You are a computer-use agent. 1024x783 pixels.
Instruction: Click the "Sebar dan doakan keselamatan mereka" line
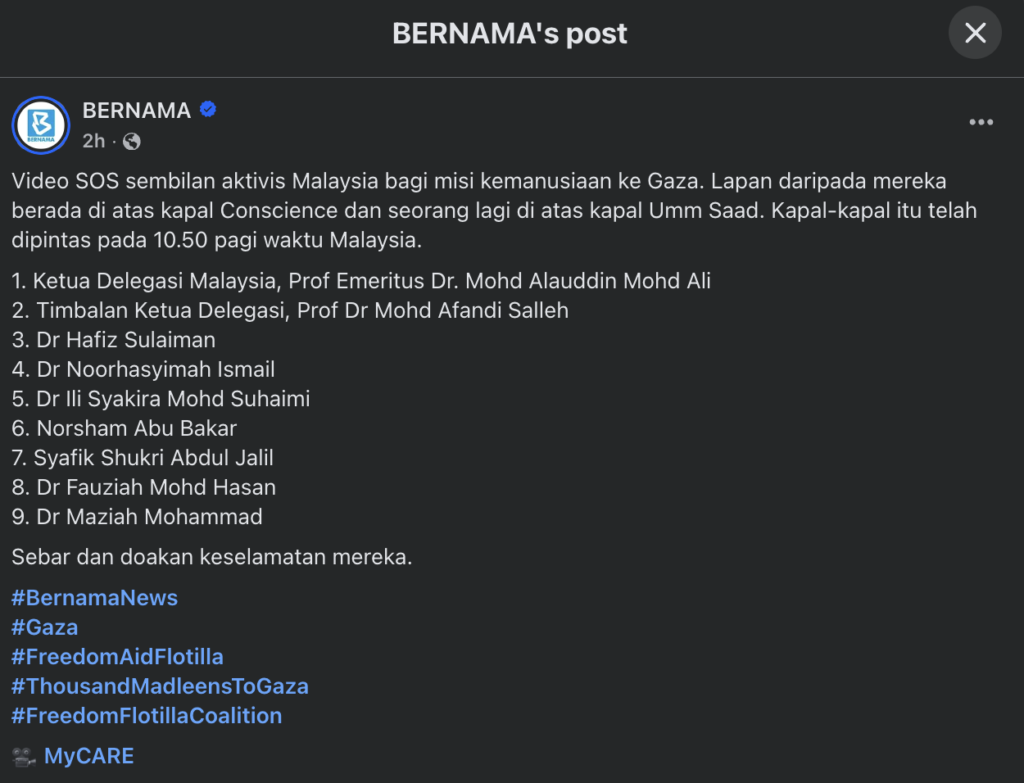tap(211, 557)
